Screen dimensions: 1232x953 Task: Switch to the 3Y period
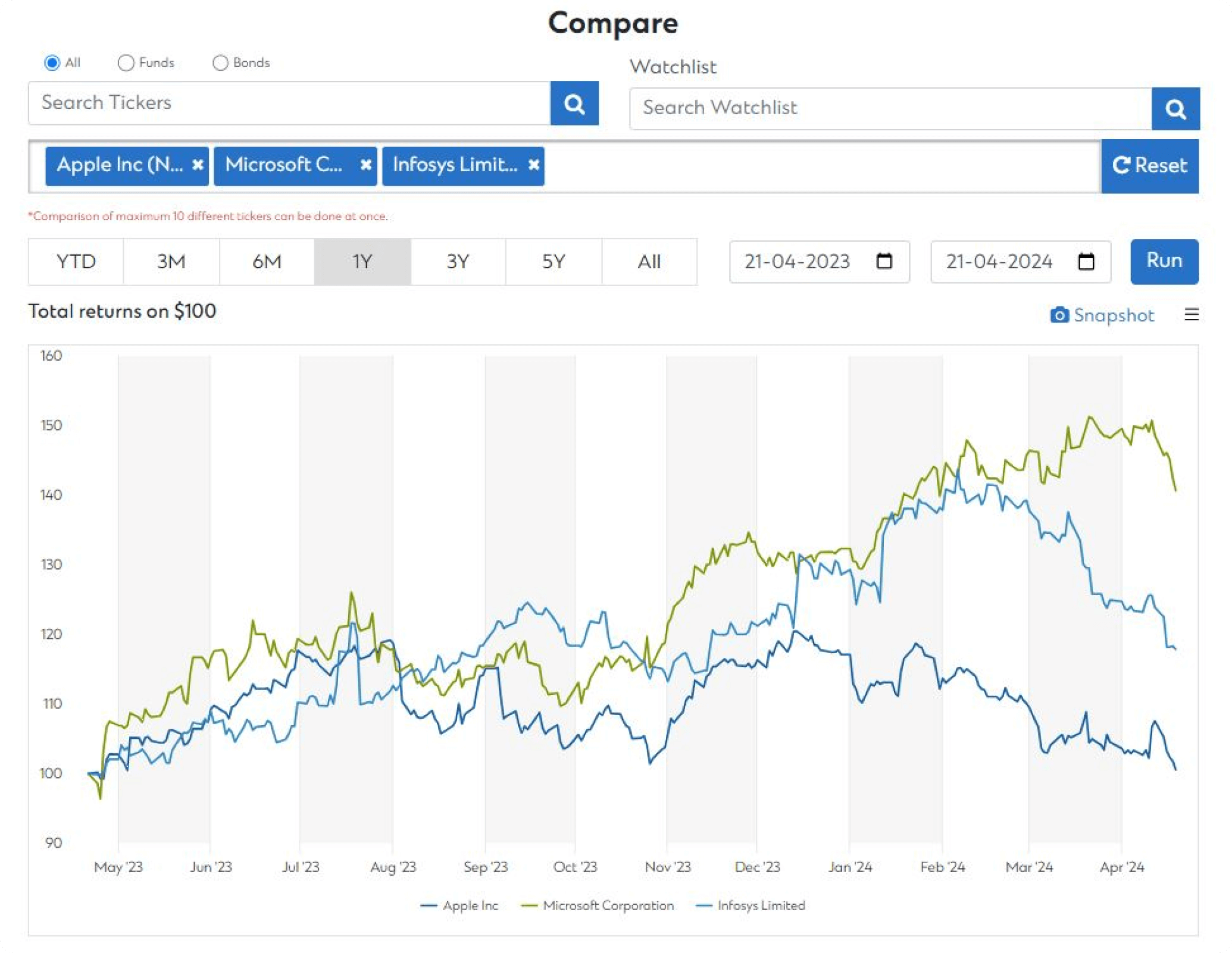point(458,262)
